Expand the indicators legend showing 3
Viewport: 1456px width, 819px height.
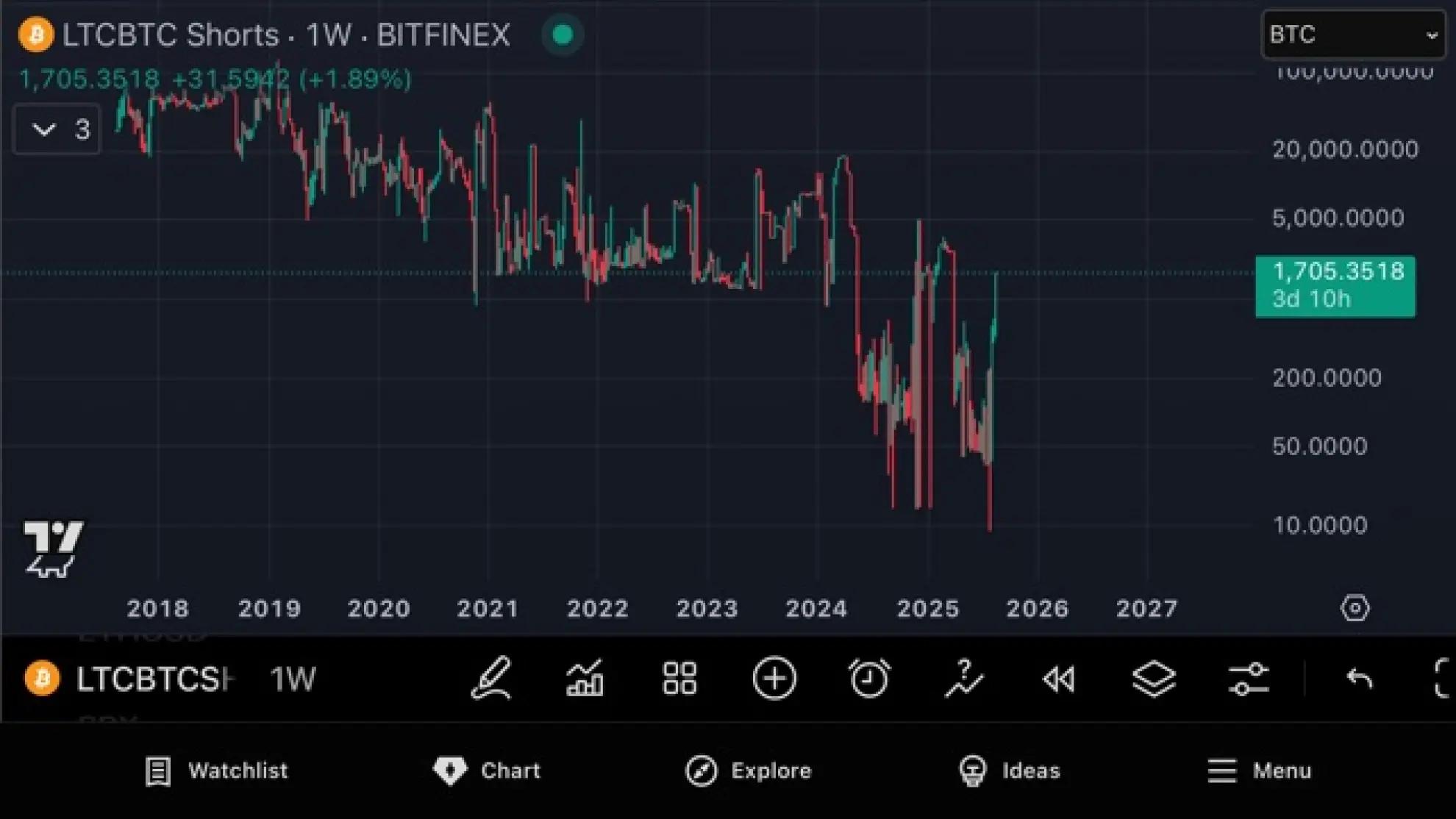coord(57,129)
